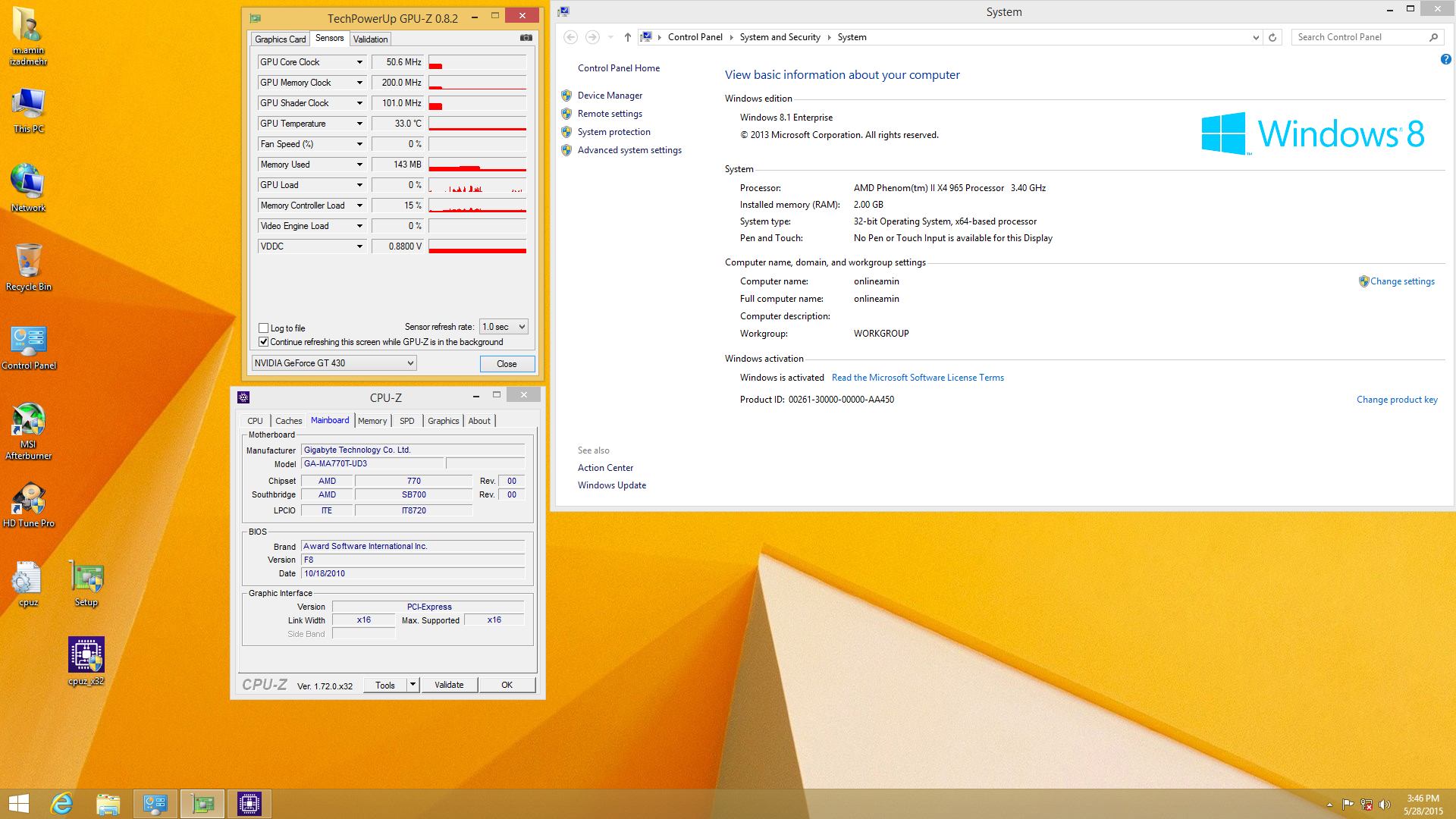Open the cpuz_x32 desktop icon
The image size is (1456, 819).
pyautogui.click(x=86, y=661)
